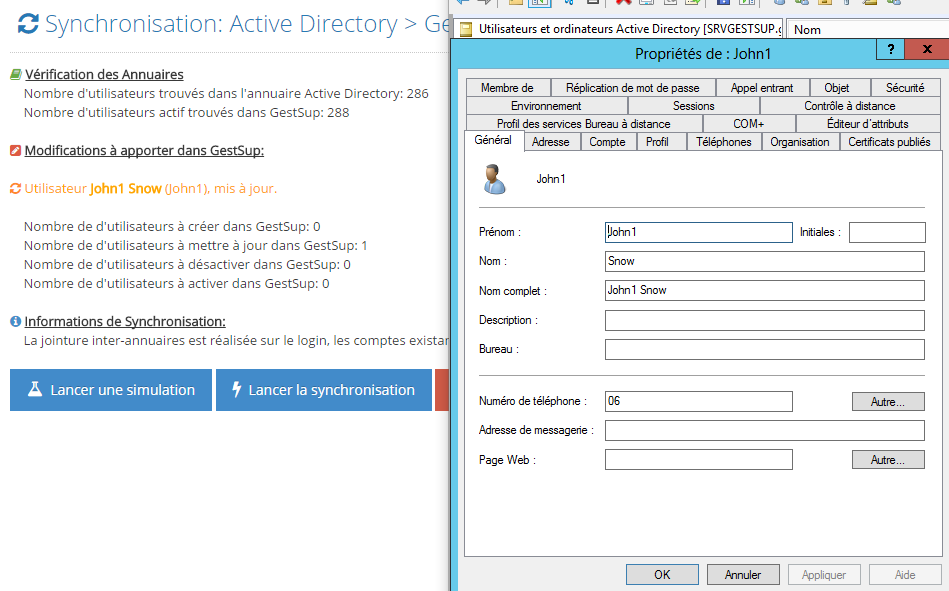Open the Téléphones tab

pyautogui.click(x=724, y=142)
